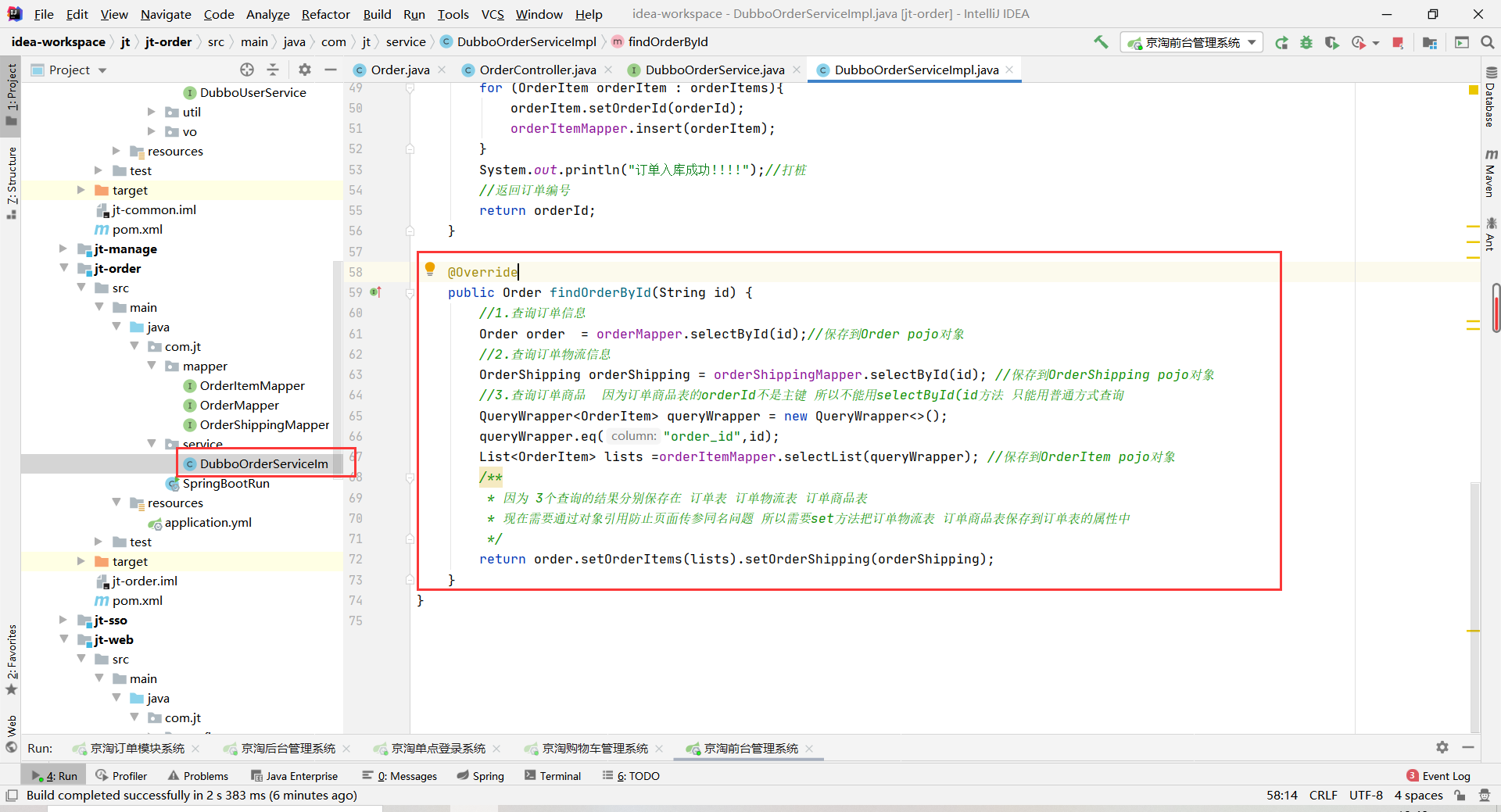The width and height of the screenshot is (1501, 812).
Task: Collapse the jt-order module node
Action: [x=64, y=268]
